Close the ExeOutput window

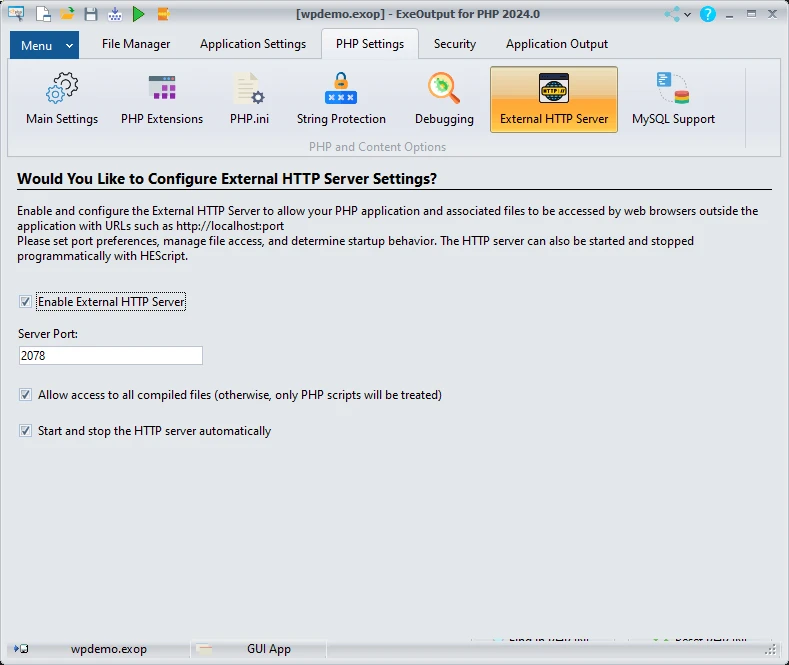pos(772,14)
